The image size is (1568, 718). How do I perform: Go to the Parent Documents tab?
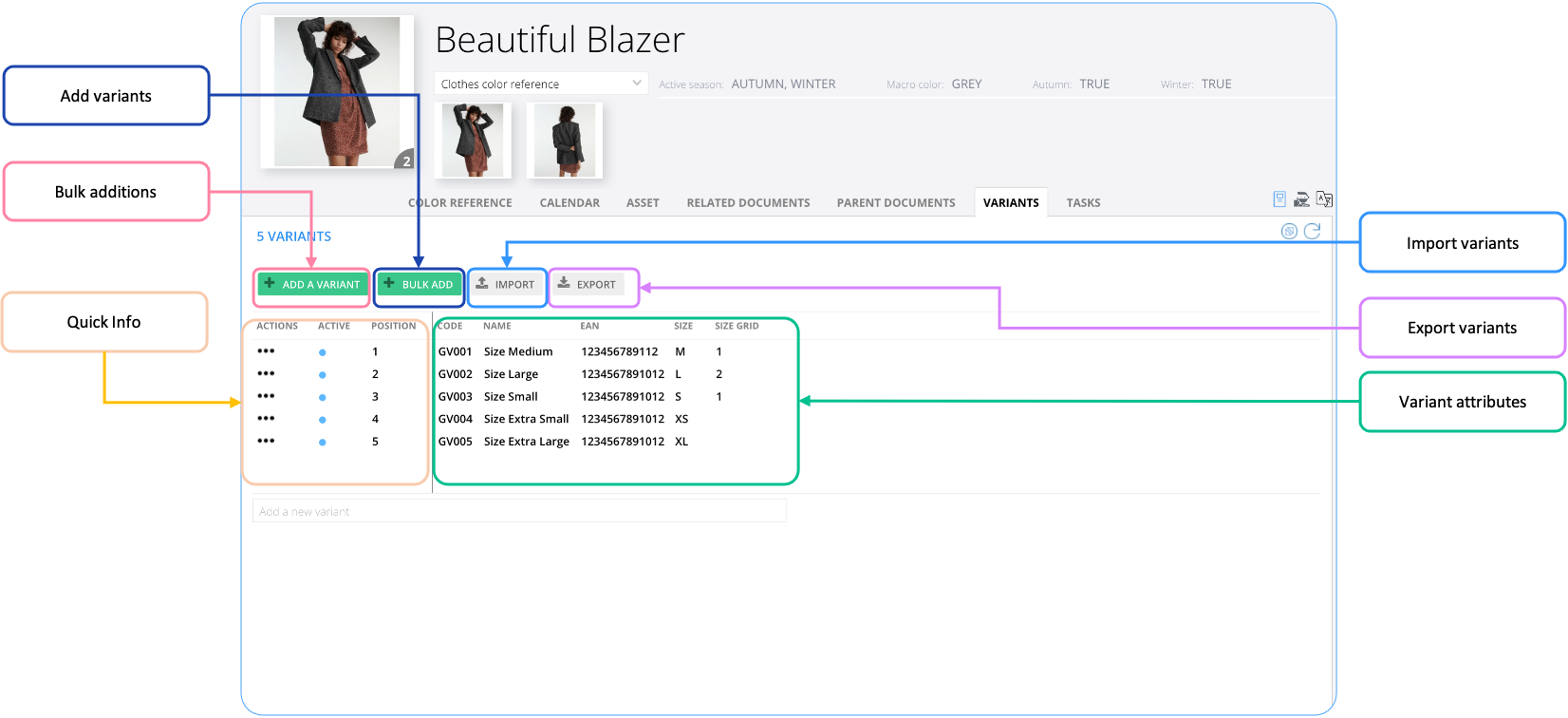(x=896, y=203)
